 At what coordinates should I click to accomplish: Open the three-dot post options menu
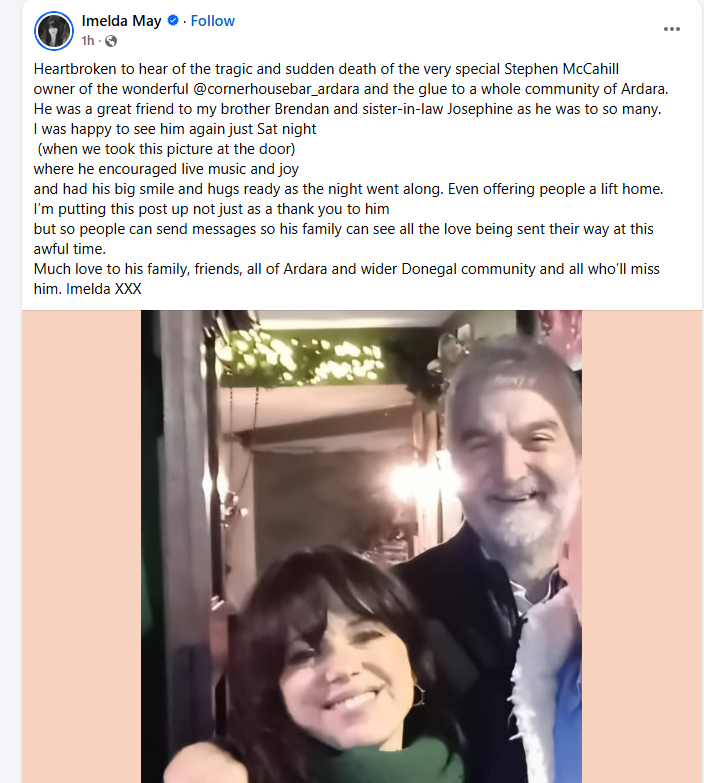672,29
